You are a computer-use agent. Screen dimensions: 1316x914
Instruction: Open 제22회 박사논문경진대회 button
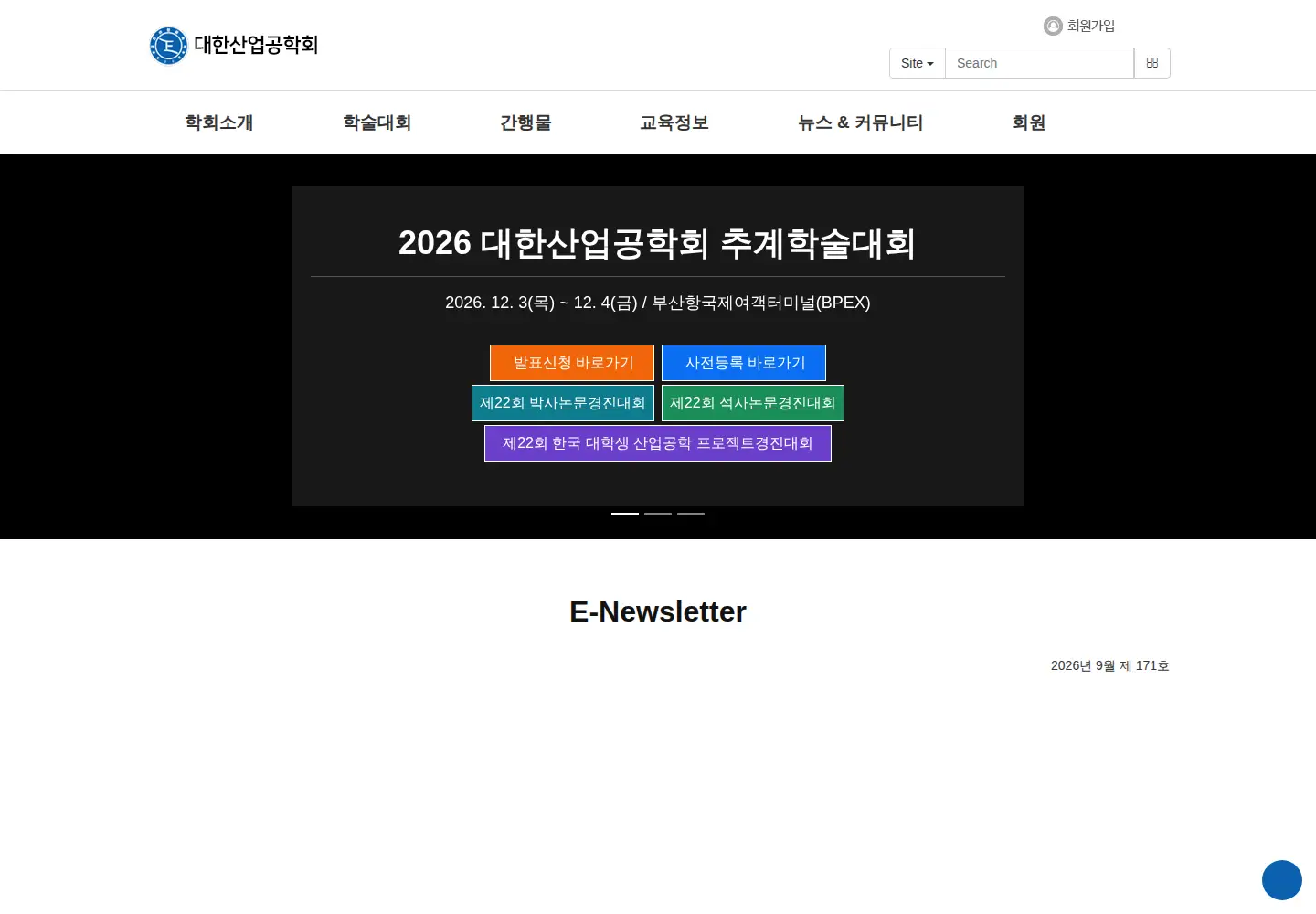pos(563,403)
